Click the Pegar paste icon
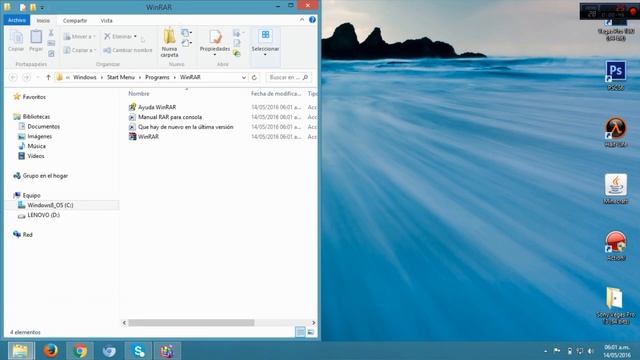The image size is (640, 360). point(36,41)
